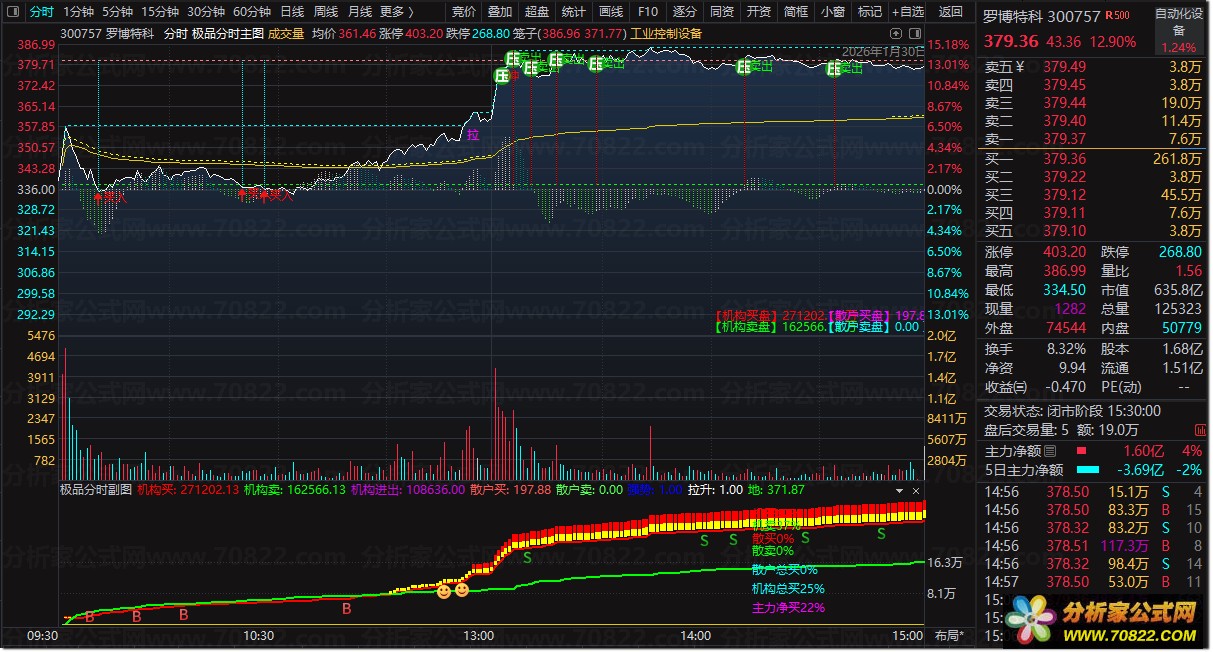Add stock via +自选 button
1213x652 pixels.
click(x=907, y=12)
